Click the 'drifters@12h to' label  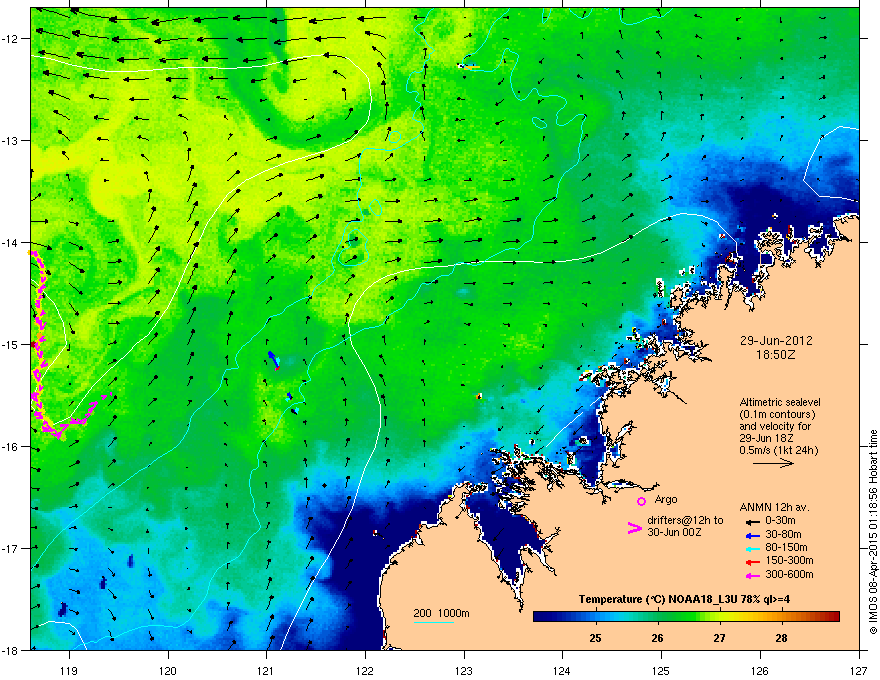click(x=685, y=520)
